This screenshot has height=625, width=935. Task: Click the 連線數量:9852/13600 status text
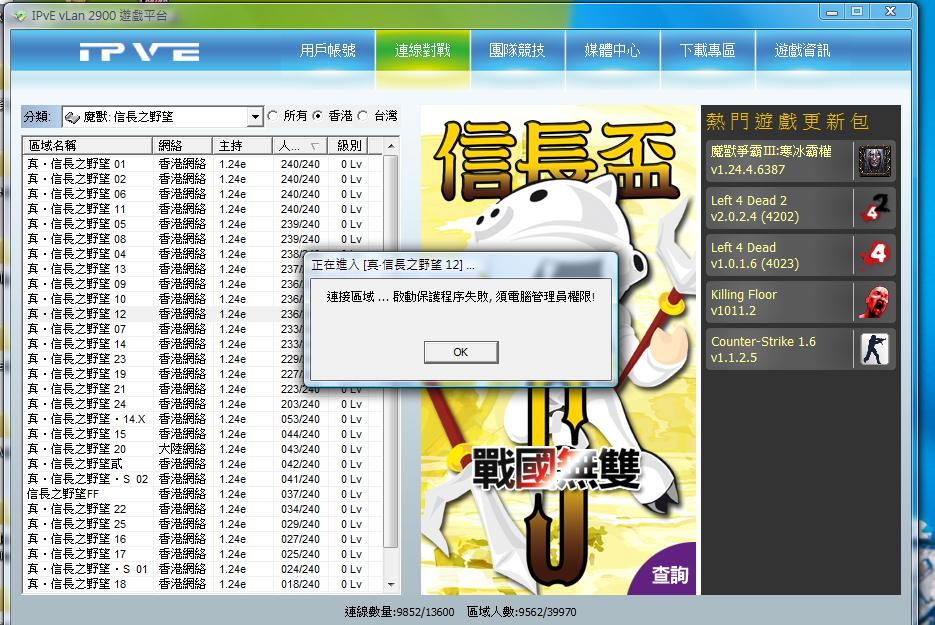pyautogui.click(x=399, y=612)
